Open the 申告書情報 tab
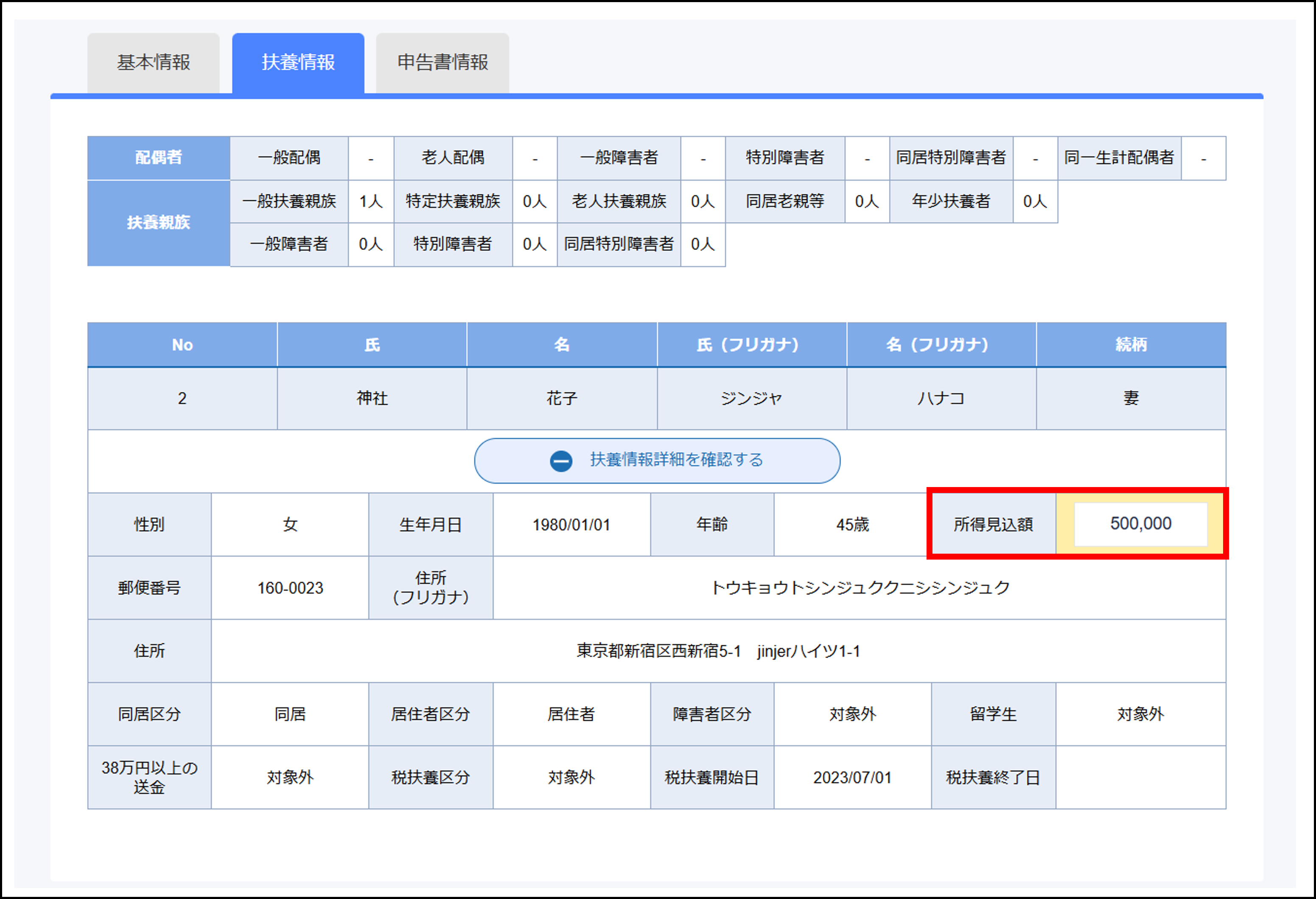 (x=442, y=62)
